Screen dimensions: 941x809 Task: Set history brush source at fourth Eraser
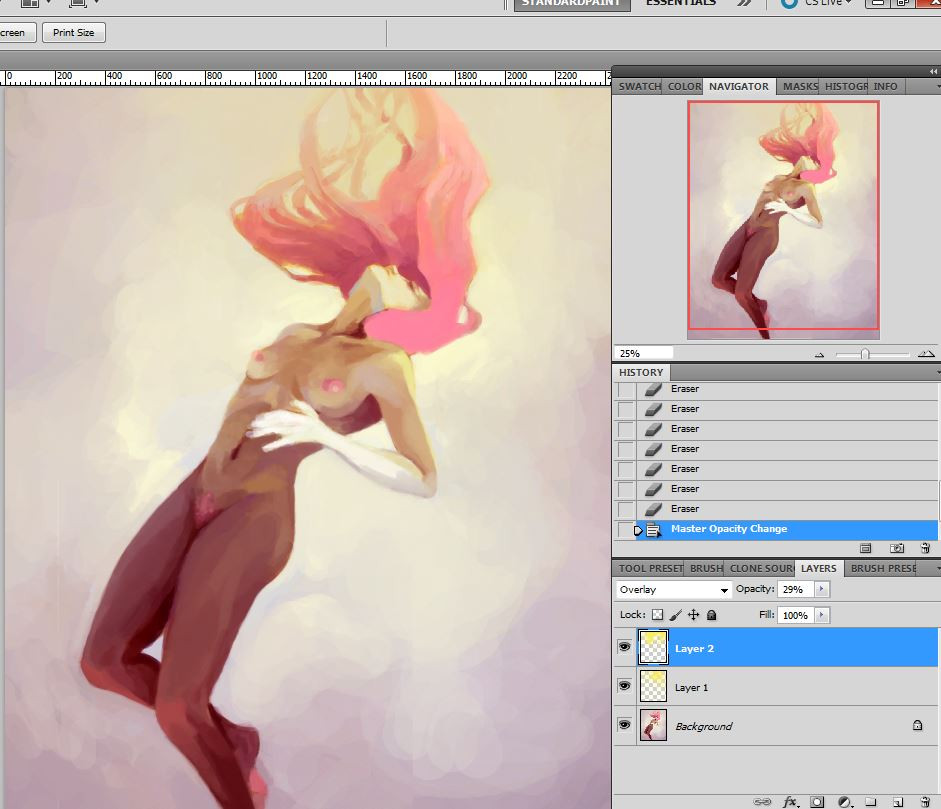coord(625,449)
